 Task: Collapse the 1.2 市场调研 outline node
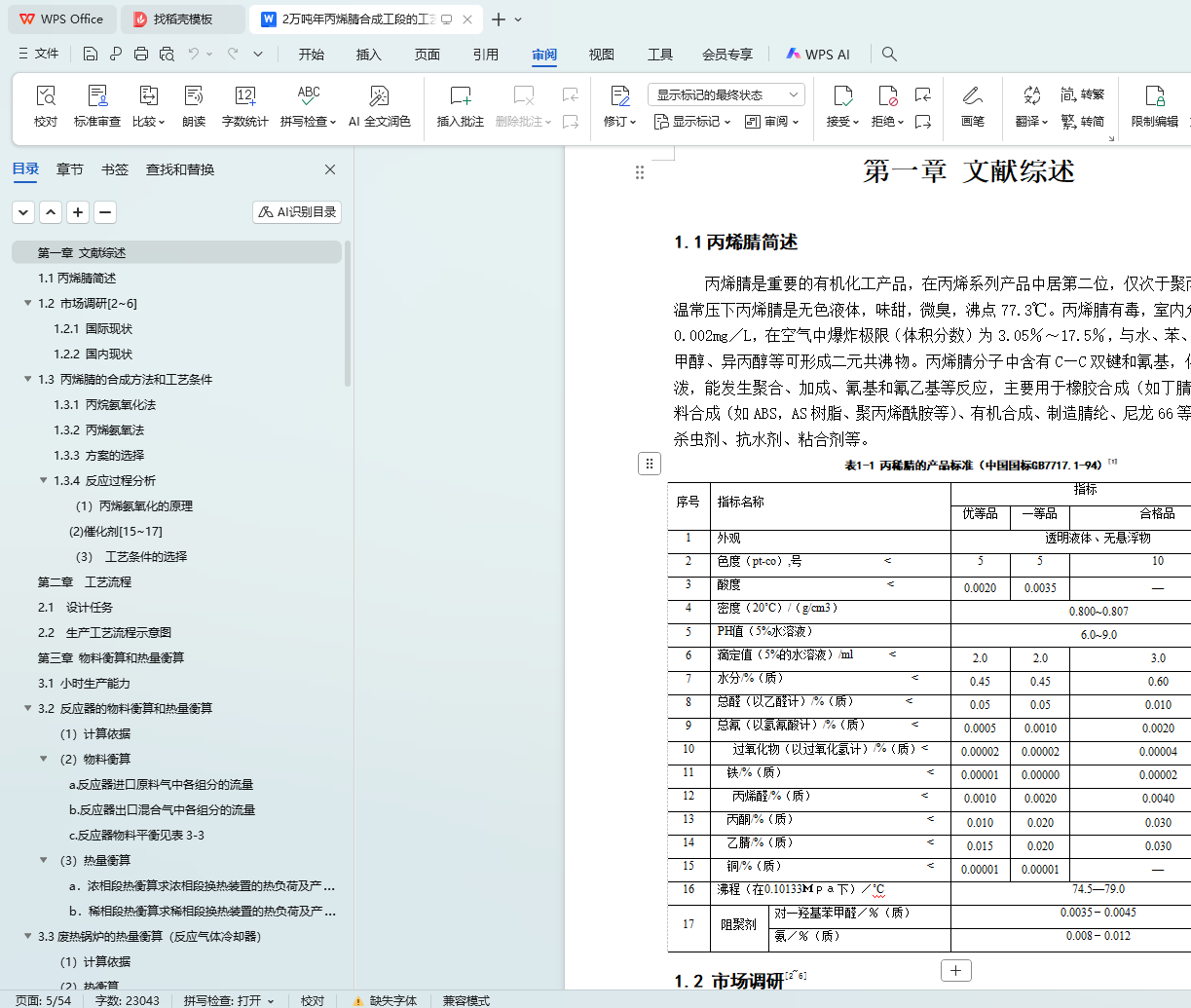(x=27, y=303)
